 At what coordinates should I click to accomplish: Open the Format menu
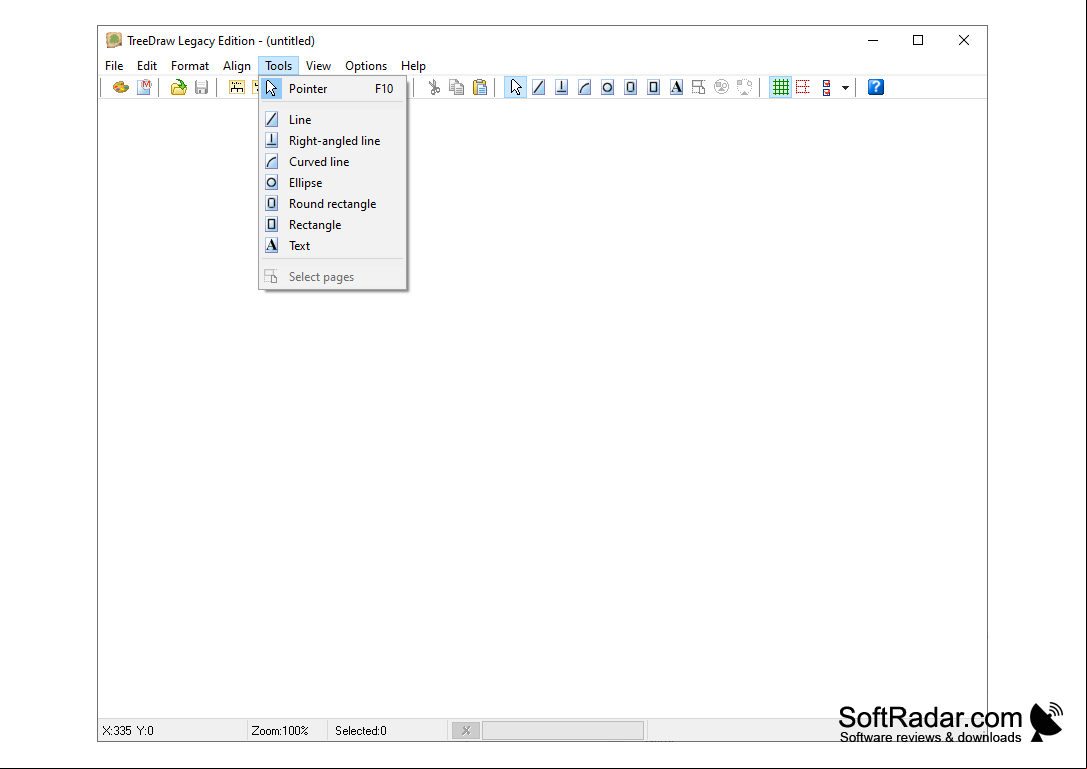190,66
